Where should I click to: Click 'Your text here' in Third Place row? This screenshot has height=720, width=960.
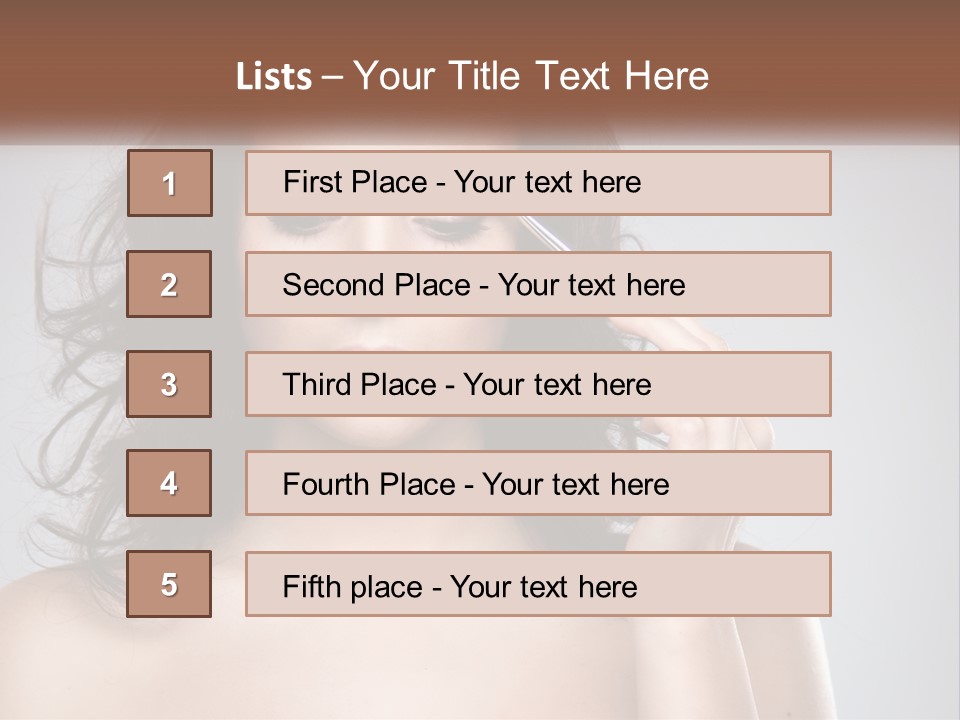pos(557,384)
